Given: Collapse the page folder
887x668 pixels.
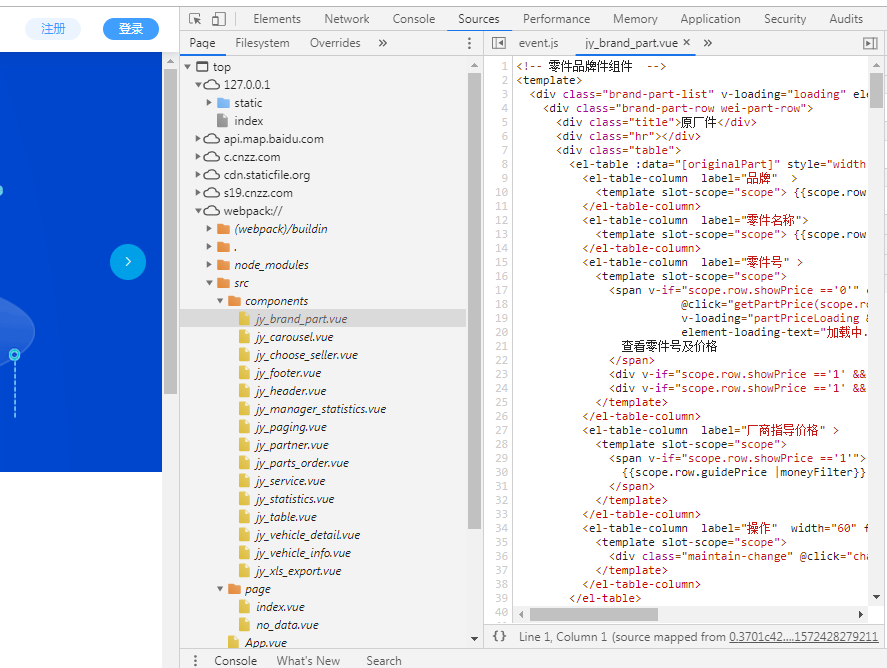Looking at the screenshot, I should tap(220, 589).
